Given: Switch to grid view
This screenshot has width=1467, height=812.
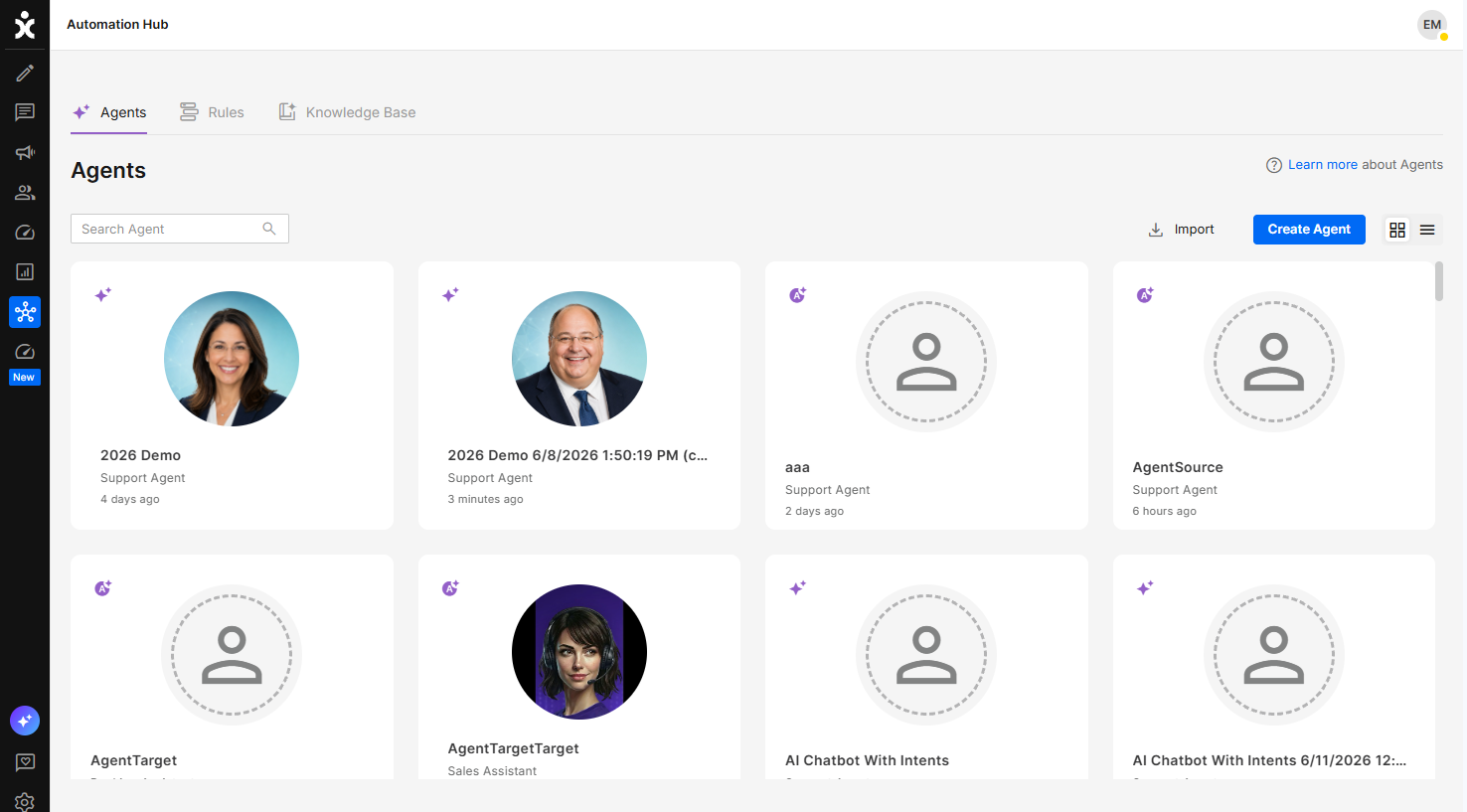Looking at the screenshot, I should coord(1397,230).
